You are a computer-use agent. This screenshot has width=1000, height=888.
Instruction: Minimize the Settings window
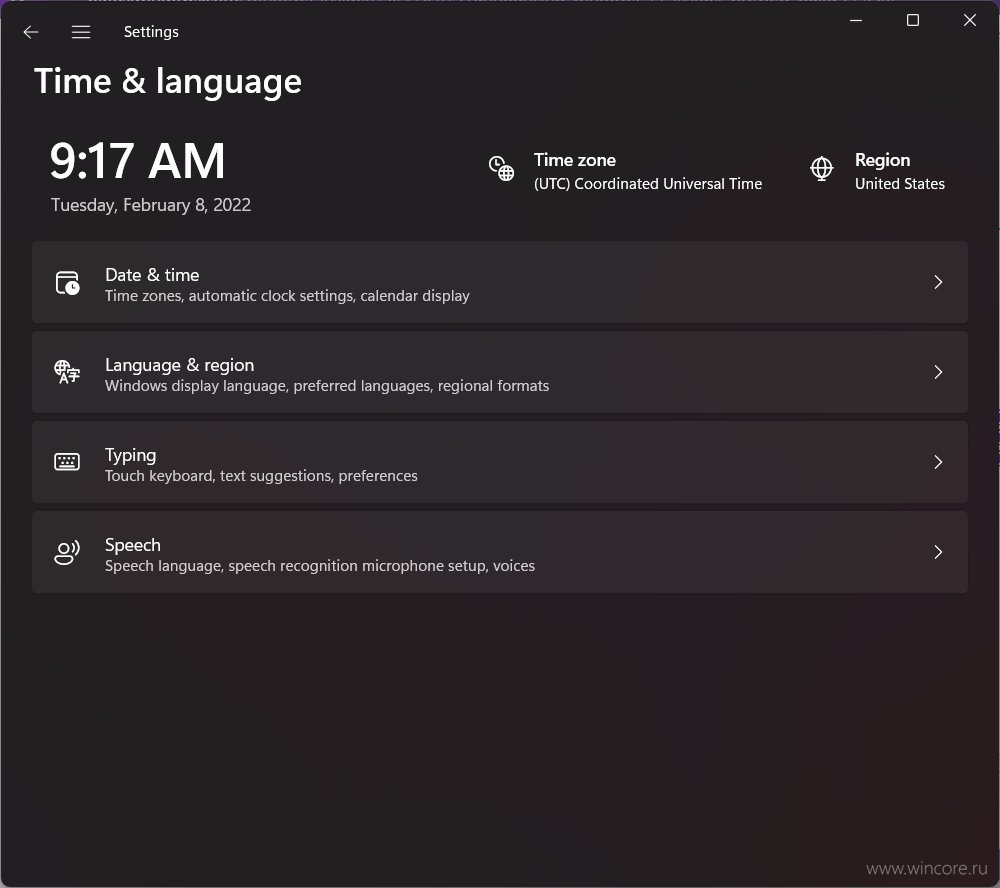856,20
